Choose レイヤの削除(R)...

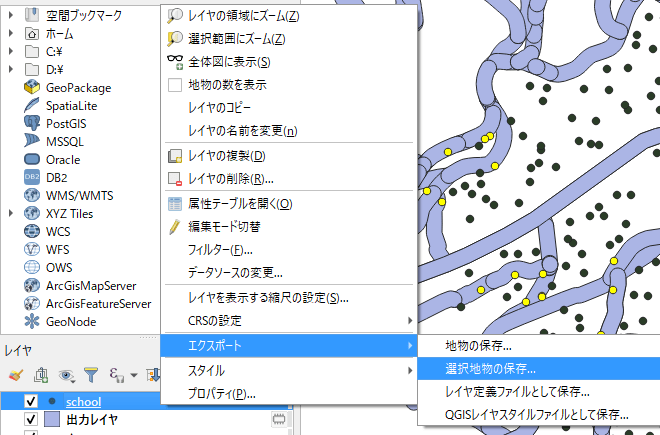coord(289,179)
